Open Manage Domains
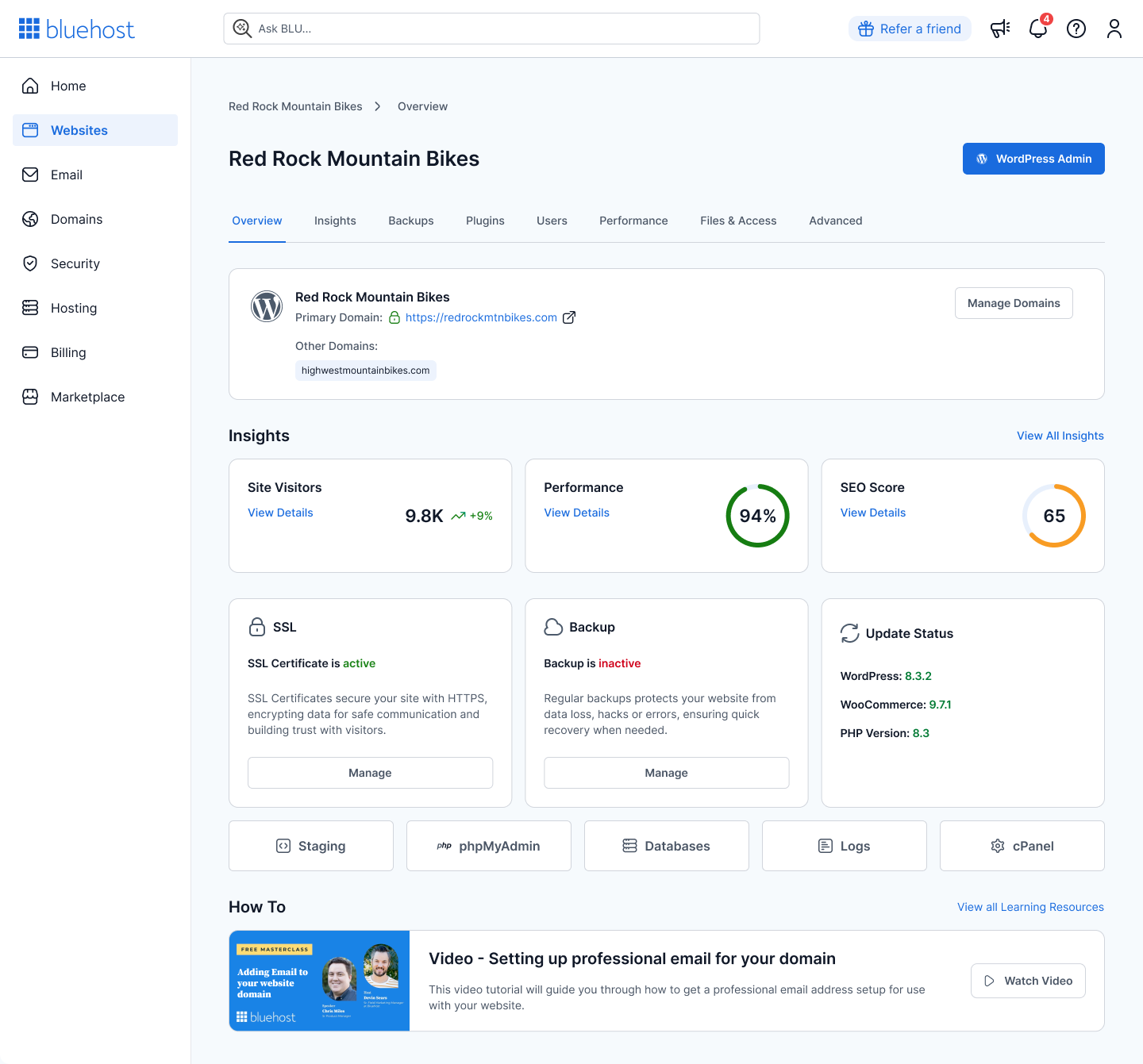Image resolution: width=1143 pixels, height=1064 pixels. (x=1014, y=303)
